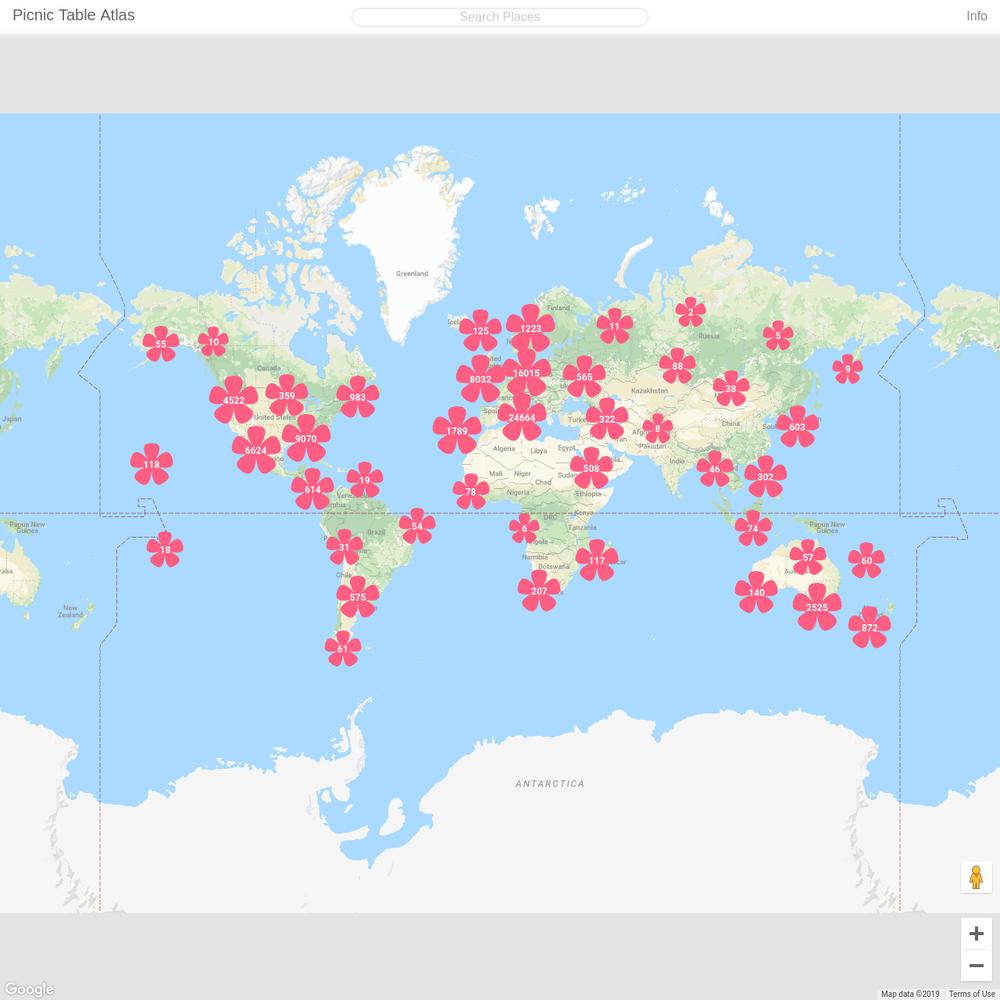Viewport: 1000px width, 1000px height.
Task: Click the 60 cluster in the Pacific
Action: (866, 561)
